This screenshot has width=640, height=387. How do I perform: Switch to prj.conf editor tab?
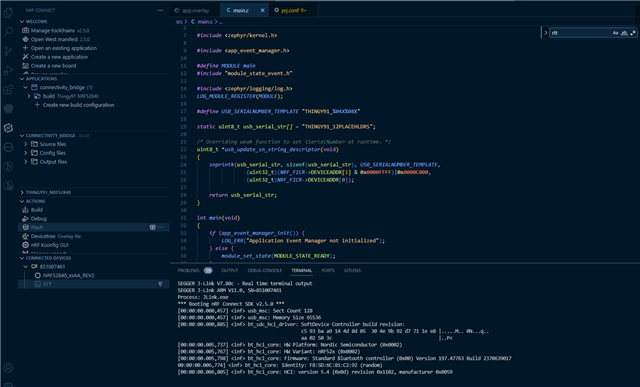tap(293, 11)
